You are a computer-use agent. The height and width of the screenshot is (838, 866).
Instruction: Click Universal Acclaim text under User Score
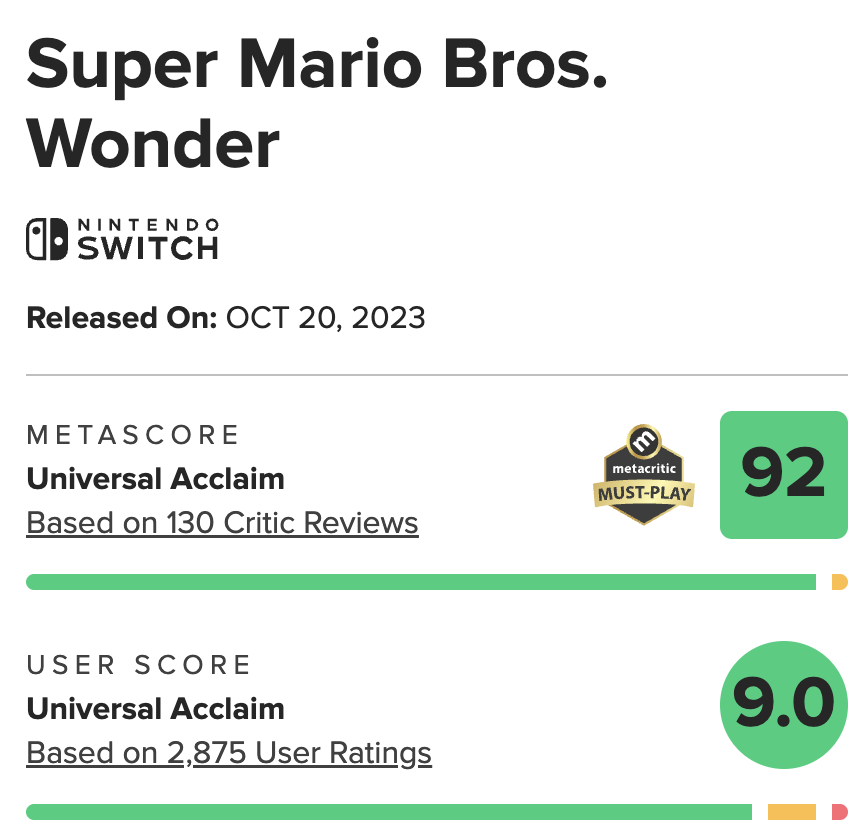155,709
